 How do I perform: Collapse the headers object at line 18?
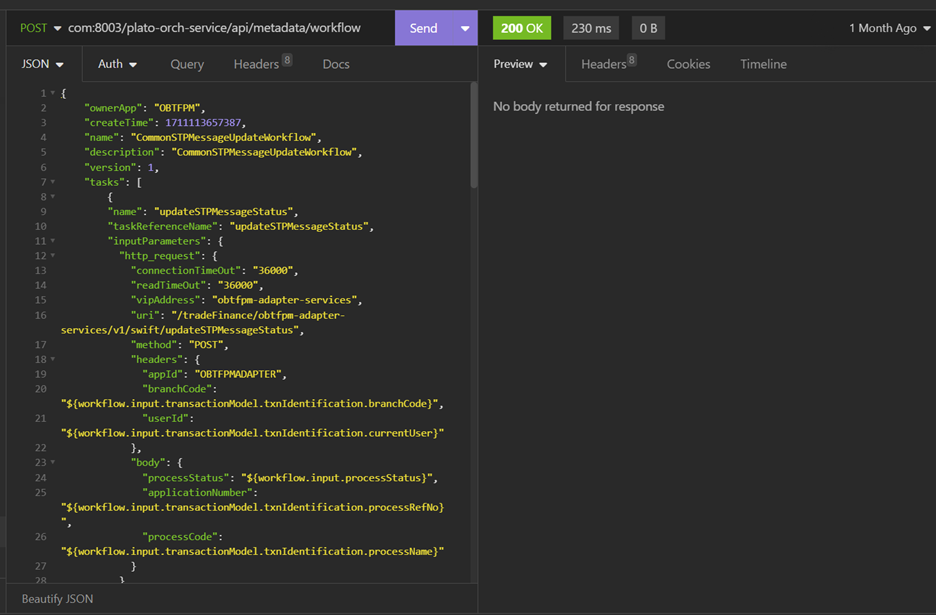(53, 359)
